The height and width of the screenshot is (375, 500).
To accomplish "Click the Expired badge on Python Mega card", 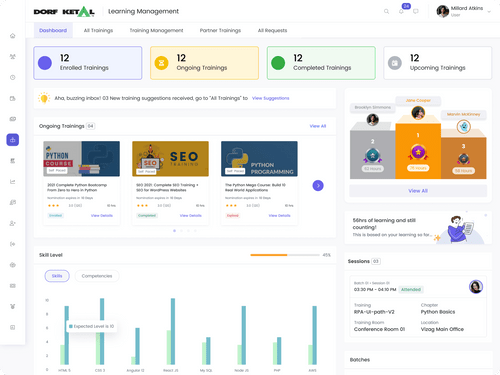I will tap(233, 216).
